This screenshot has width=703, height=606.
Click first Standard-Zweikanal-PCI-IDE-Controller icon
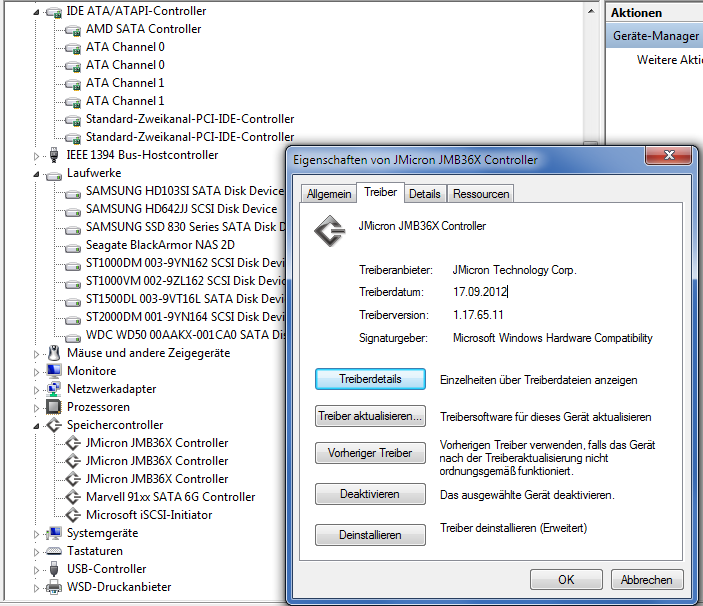73,120
